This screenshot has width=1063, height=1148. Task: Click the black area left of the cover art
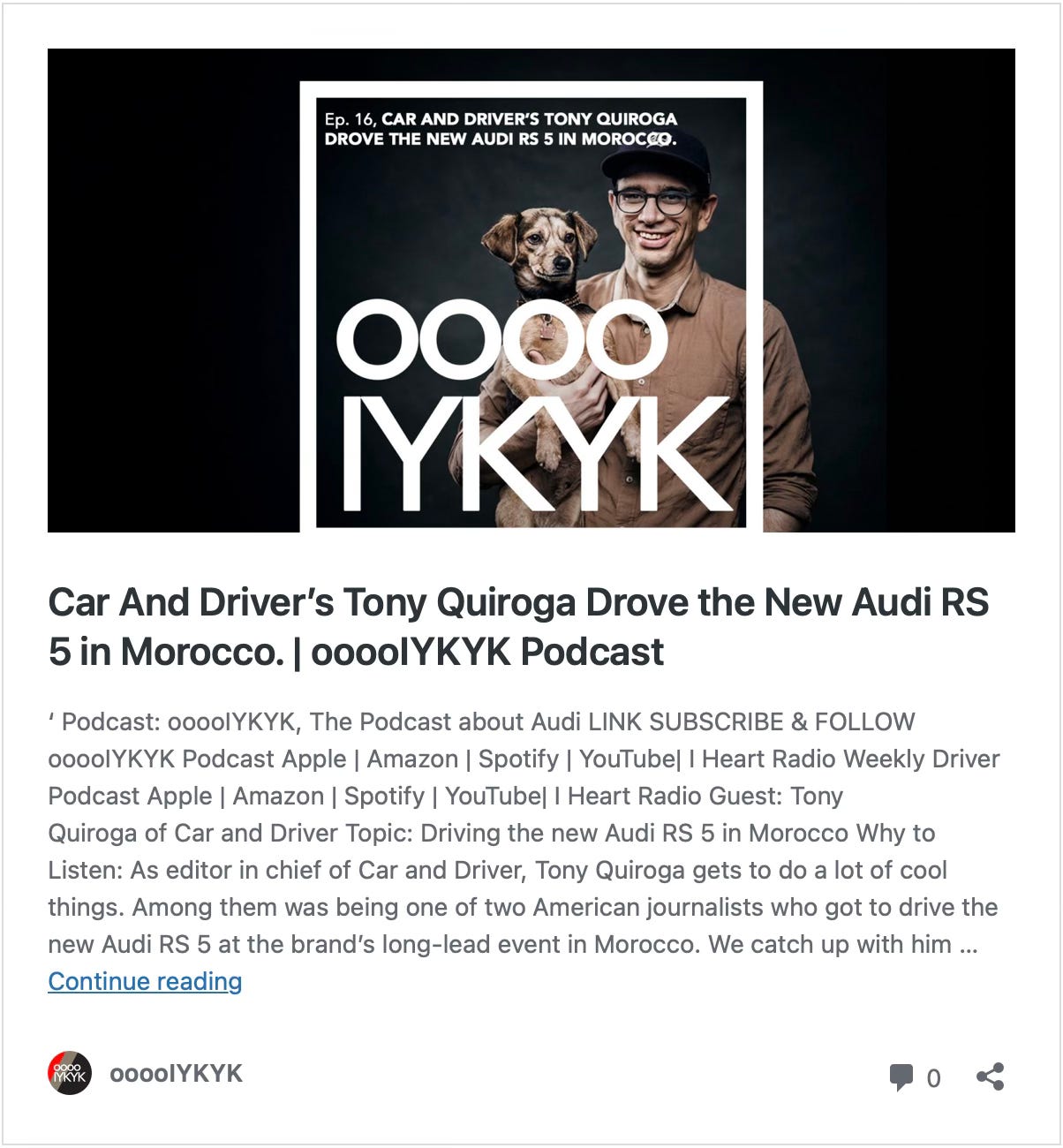click(174, 291)
